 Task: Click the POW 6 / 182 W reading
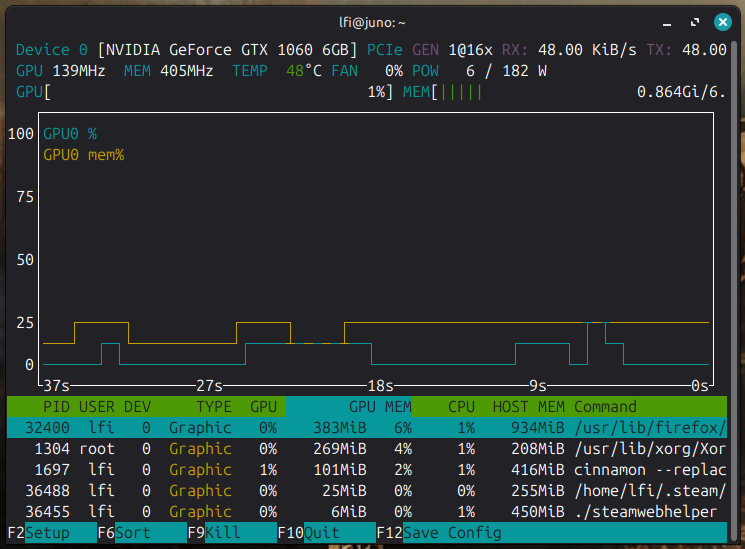tap(479, 71)
